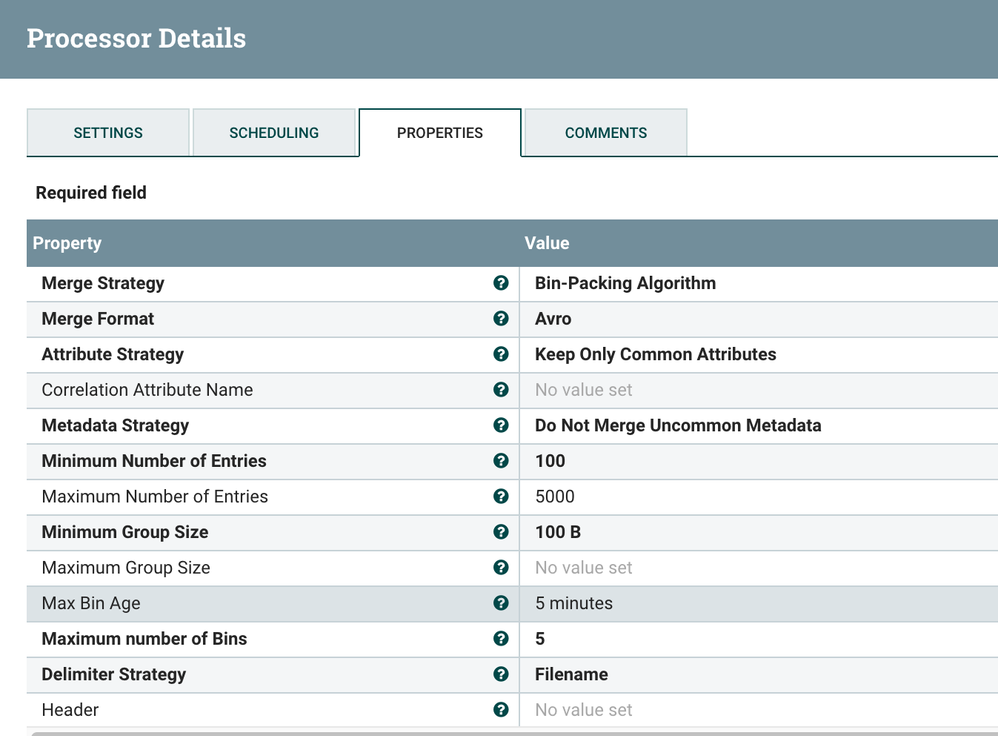Click help icon for Header property
This screenshot has height=736, width=998.
501,710
